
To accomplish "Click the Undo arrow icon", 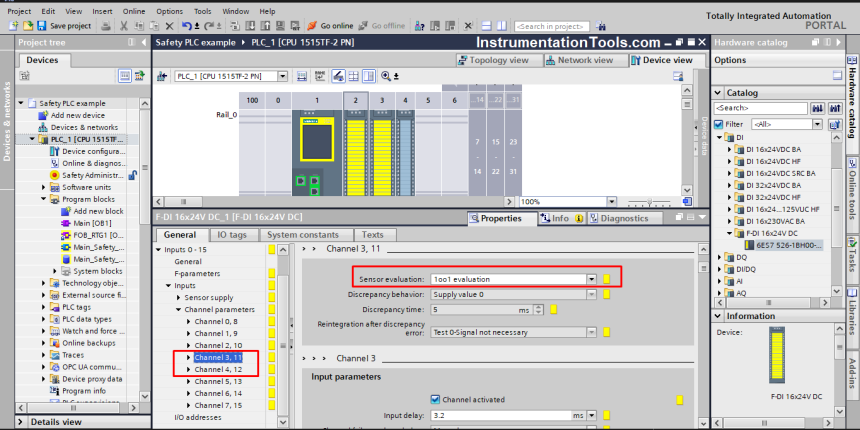I will (187, 25).
